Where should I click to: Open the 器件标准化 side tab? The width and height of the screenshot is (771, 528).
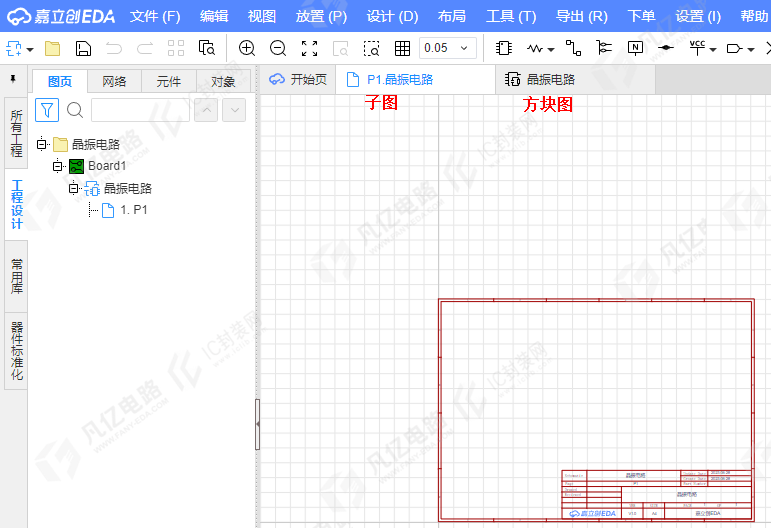pos(17,351)
